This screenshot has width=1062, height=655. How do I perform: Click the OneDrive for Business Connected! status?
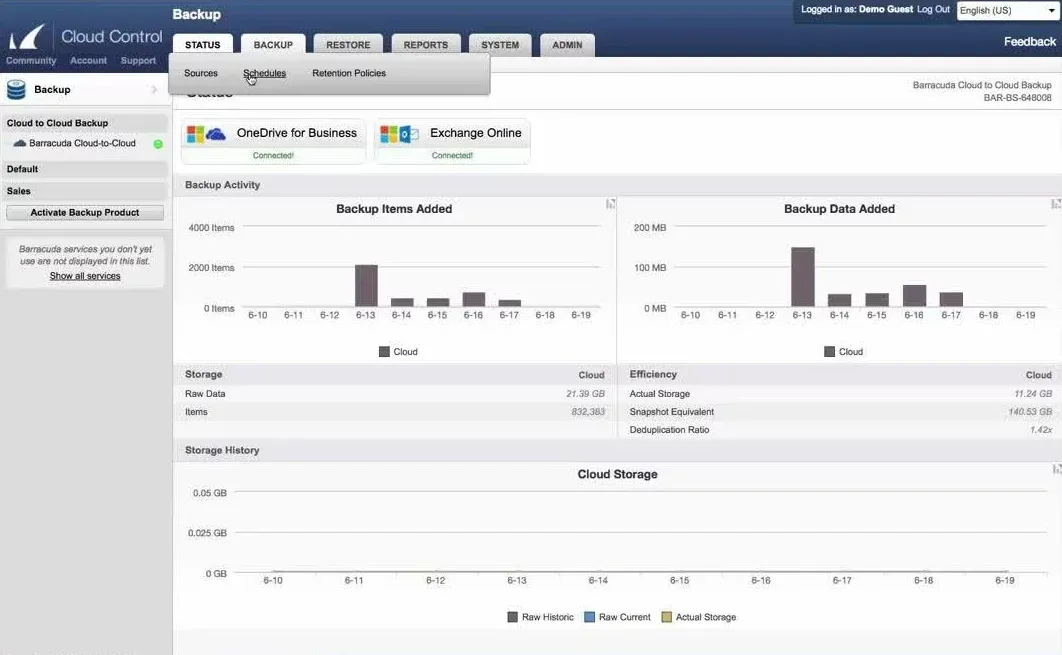(273, 156)
